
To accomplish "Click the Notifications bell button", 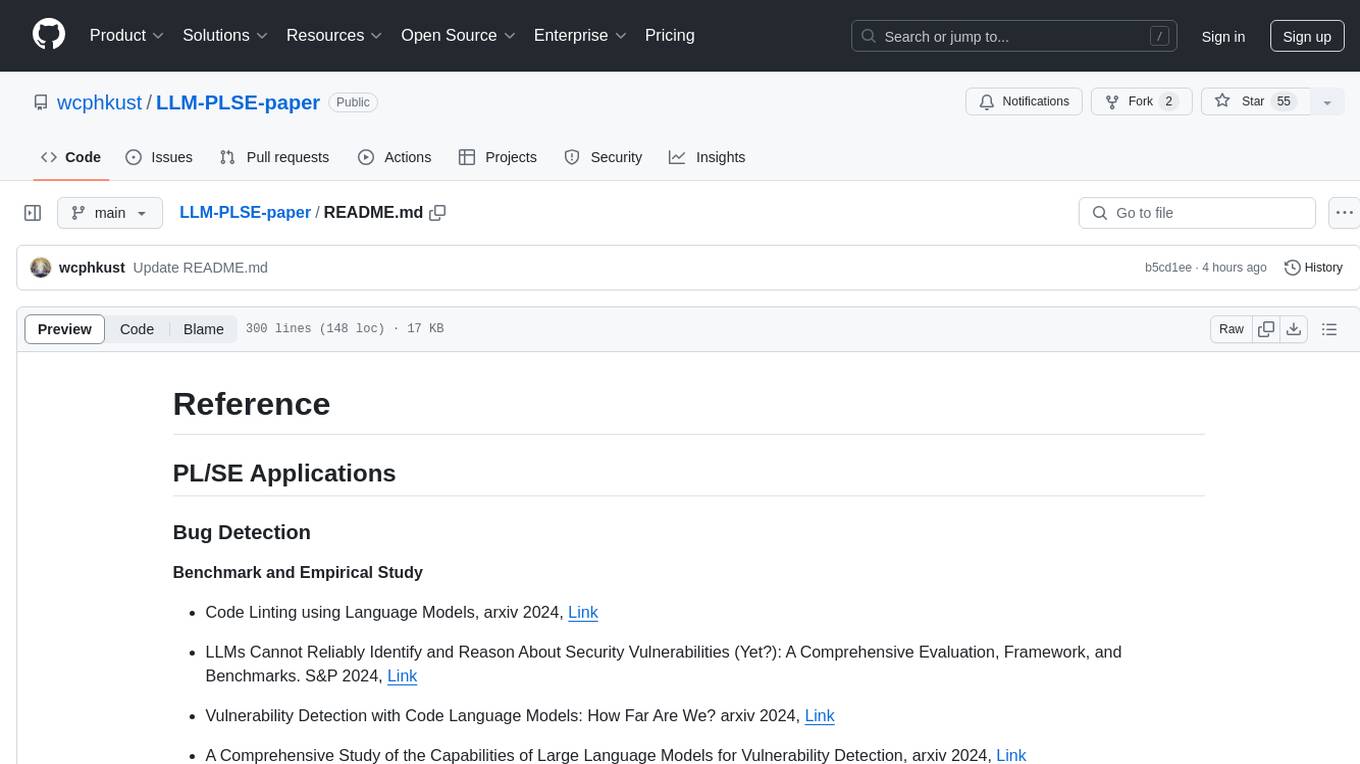I will point(1024,101).
